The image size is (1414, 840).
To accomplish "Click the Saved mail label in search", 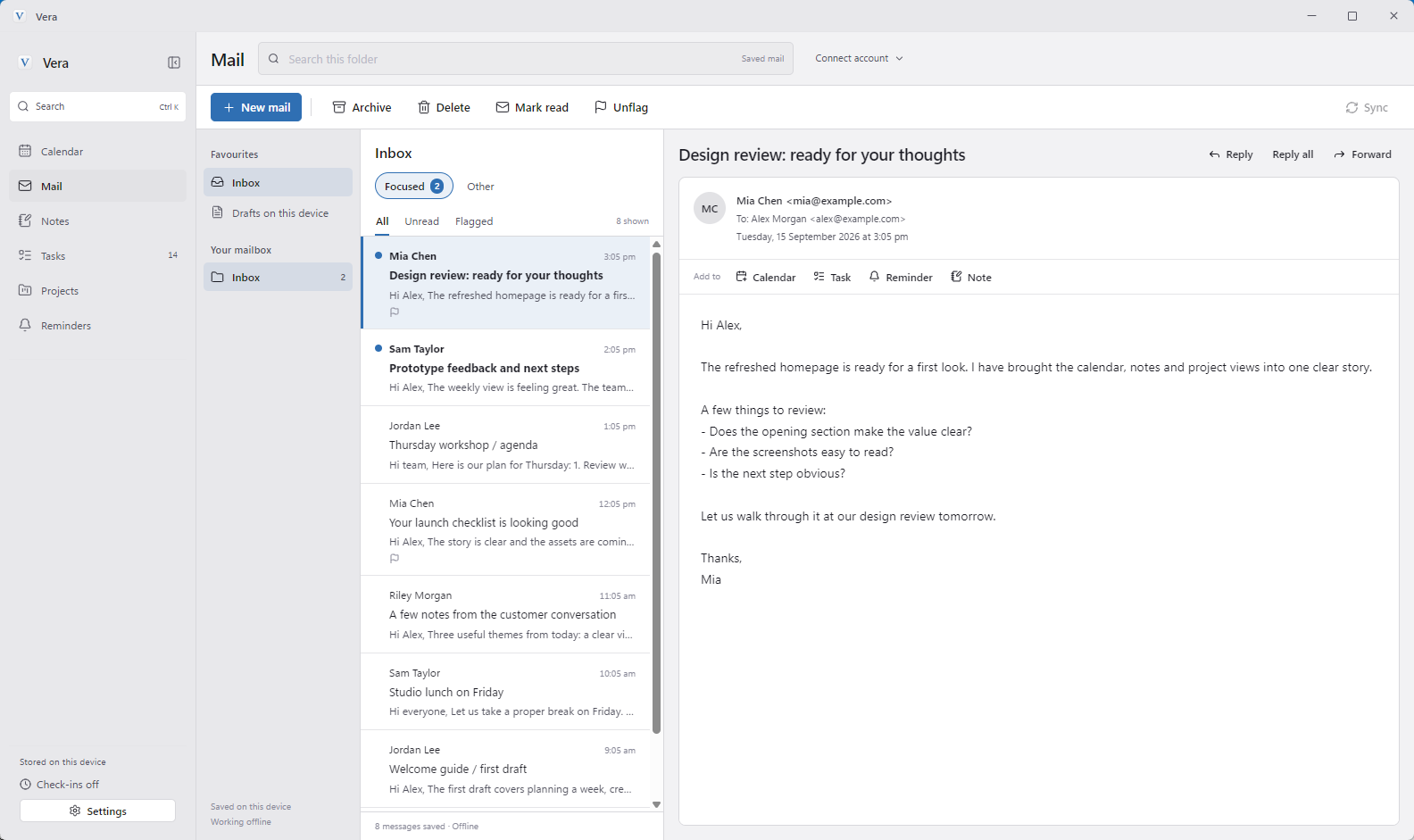I will [x=762, y=59].
